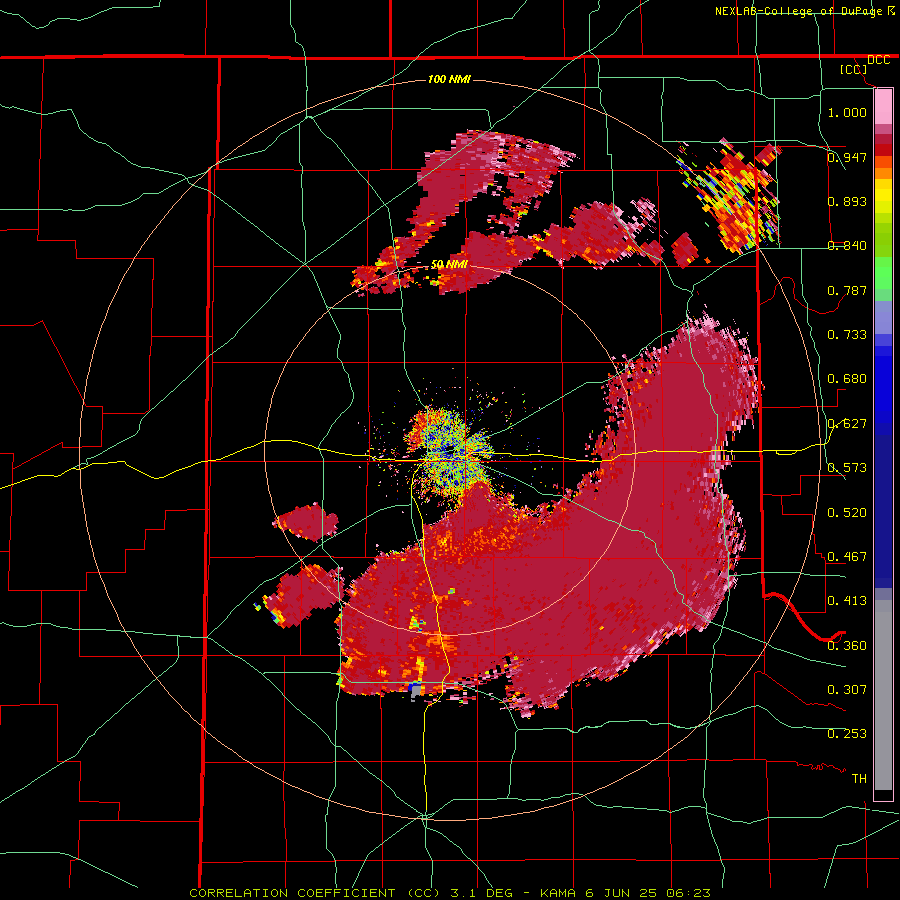Click the 0.680 legend value
Image resolution: width=900 pixels, height=900 pixels.
click(x=847, y=379)
